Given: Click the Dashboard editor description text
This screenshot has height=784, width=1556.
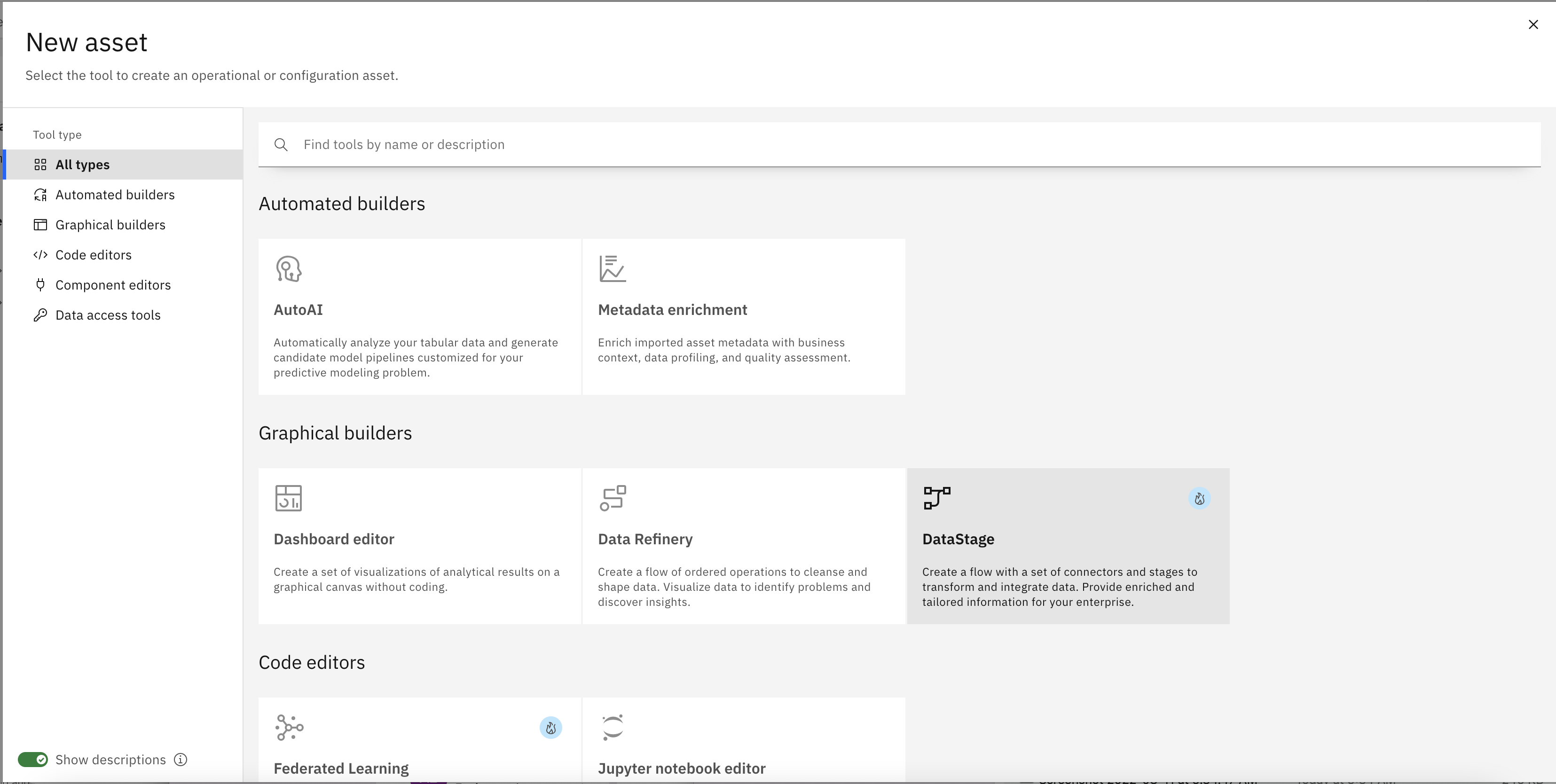Looking at the screenshot, I should coord(417,579).
